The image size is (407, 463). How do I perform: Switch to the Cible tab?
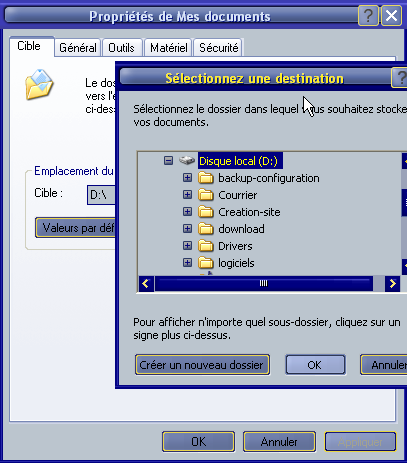(31, 46)
